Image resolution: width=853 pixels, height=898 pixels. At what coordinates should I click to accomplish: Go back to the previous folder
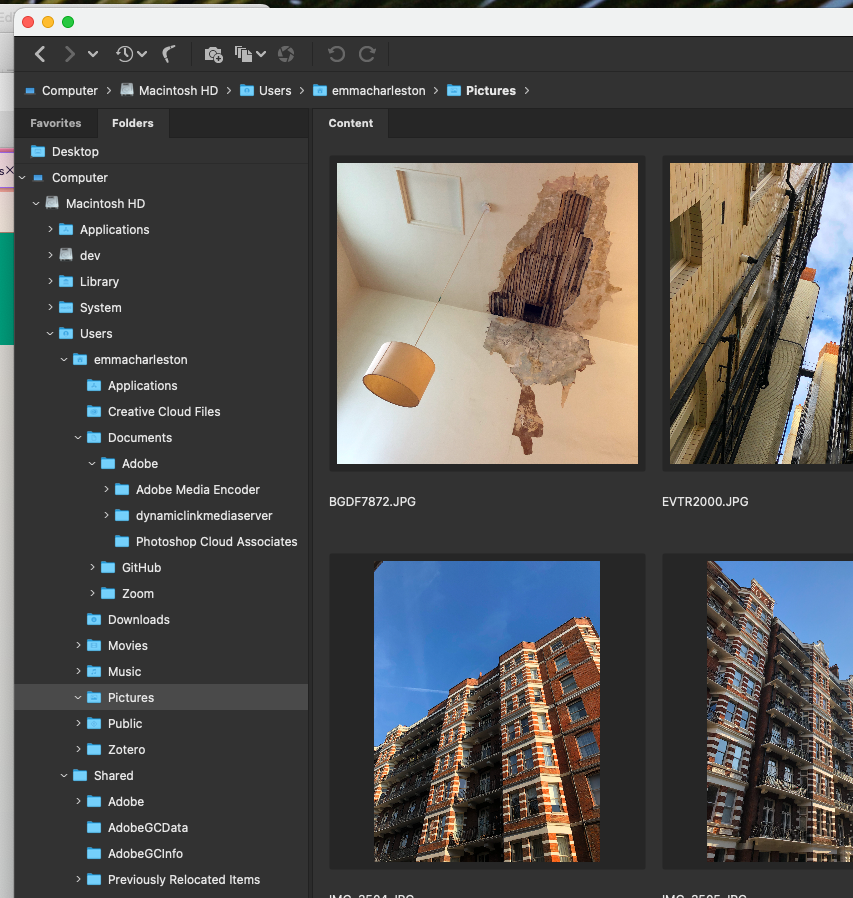(40, 54)
